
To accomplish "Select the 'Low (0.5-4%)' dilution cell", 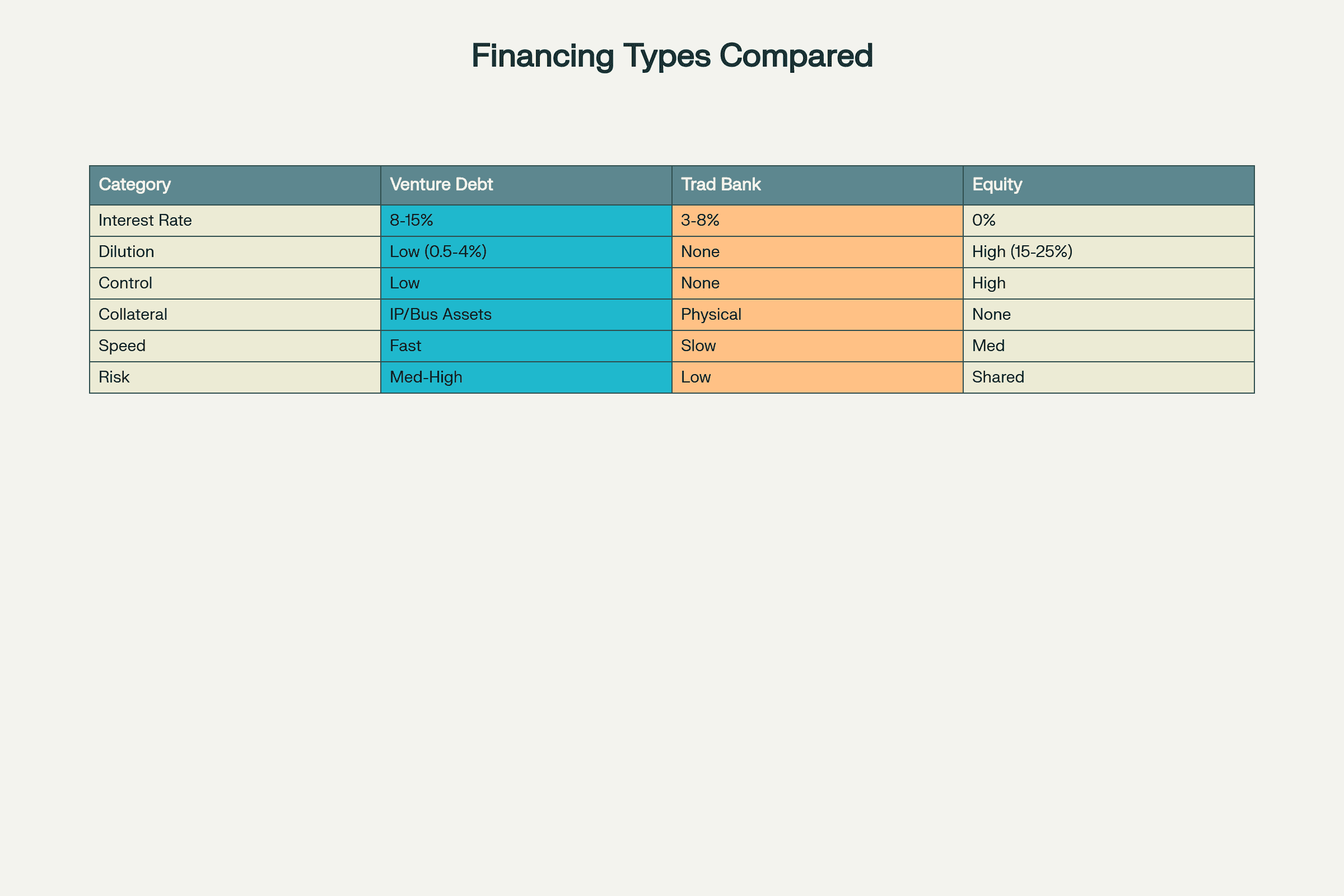I will click(438, 252).
